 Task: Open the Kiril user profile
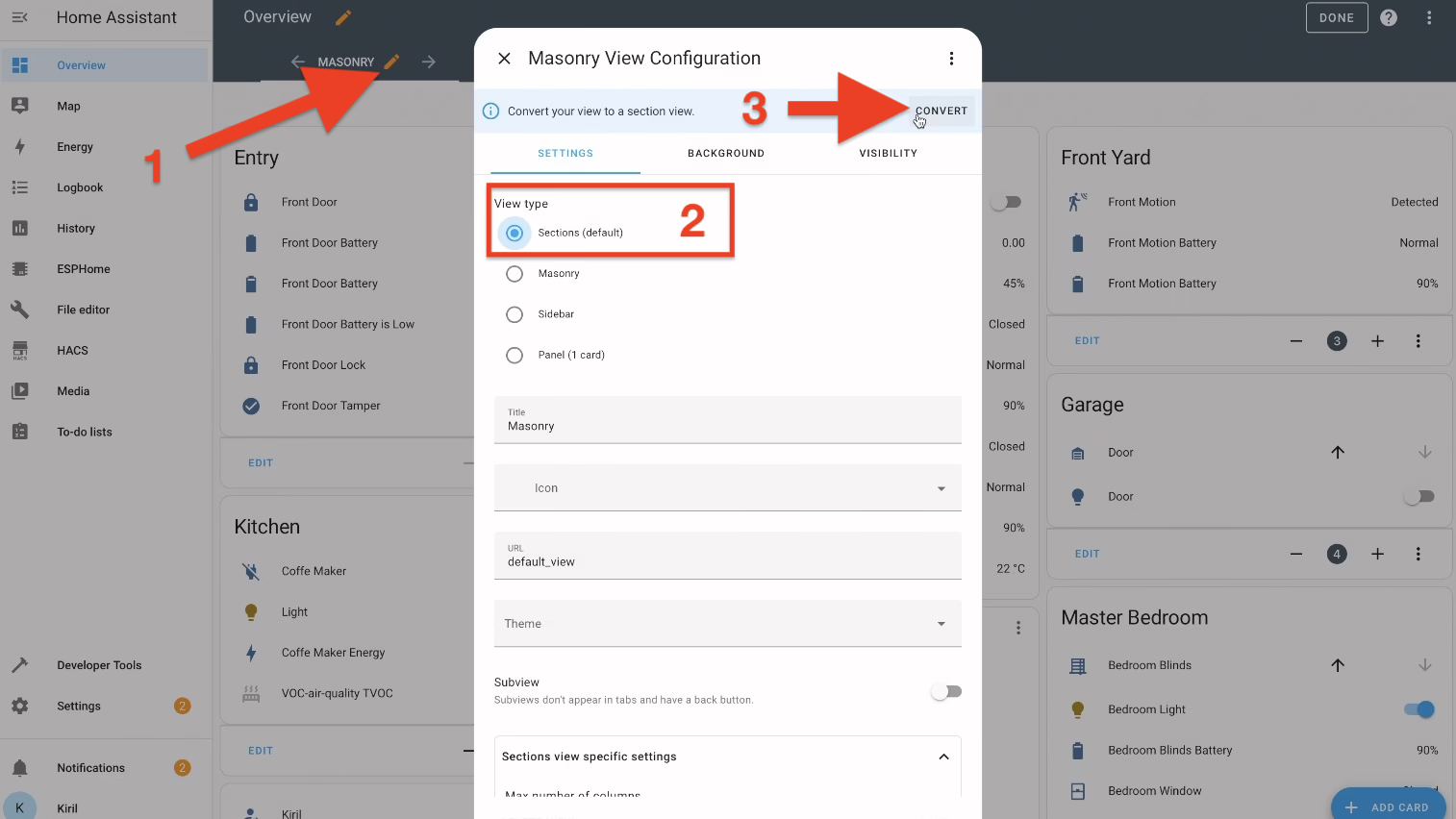105,807
